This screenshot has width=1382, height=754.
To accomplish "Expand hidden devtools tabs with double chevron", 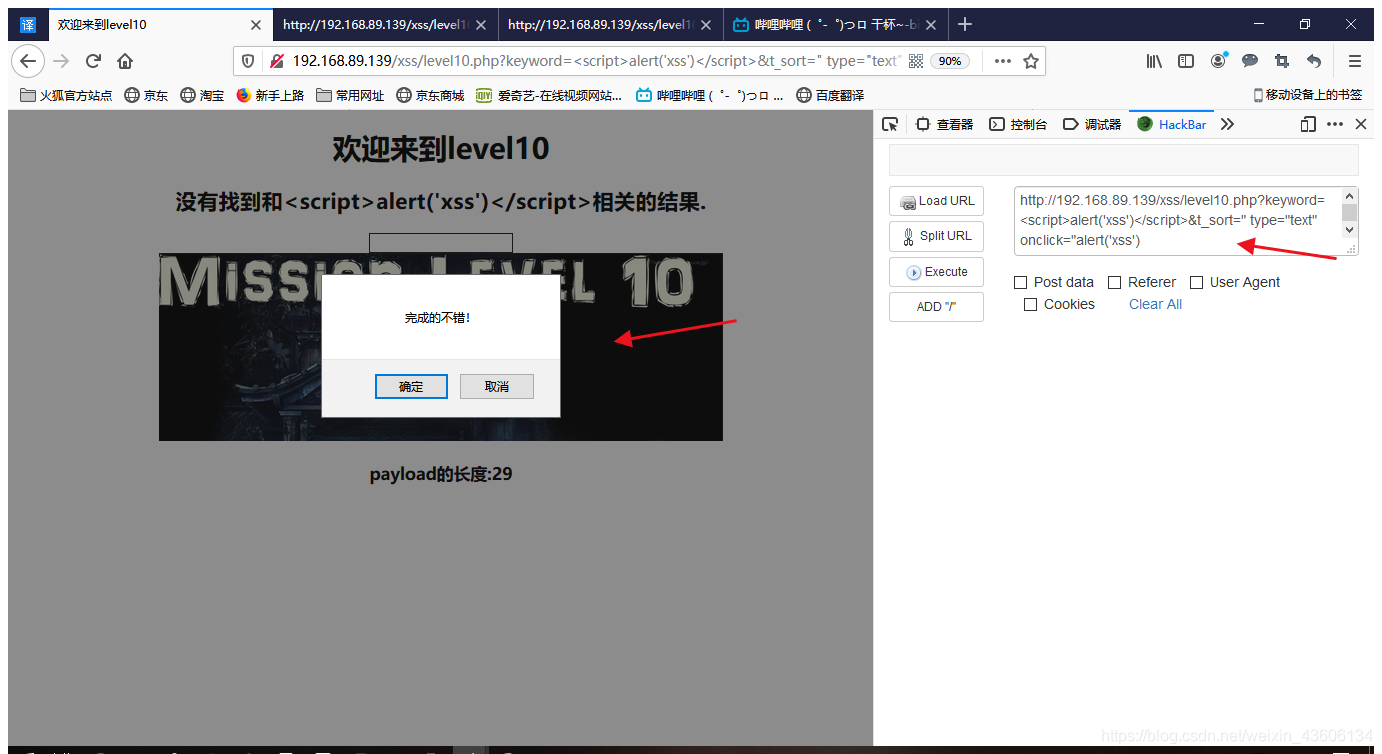I will tap(1227, 124).
